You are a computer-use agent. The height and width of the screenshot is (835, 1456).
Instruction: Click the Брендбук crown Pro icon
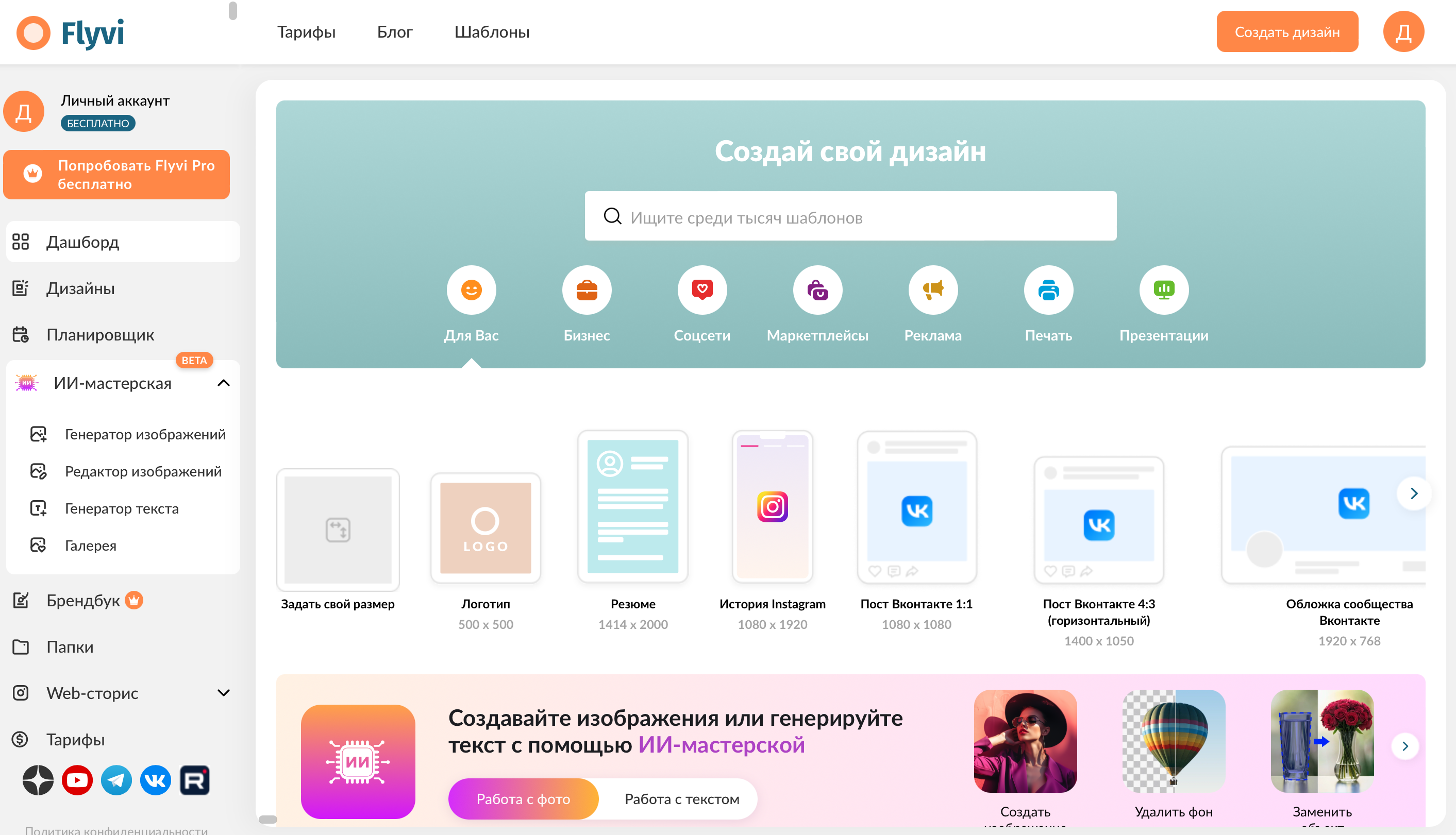133,601
